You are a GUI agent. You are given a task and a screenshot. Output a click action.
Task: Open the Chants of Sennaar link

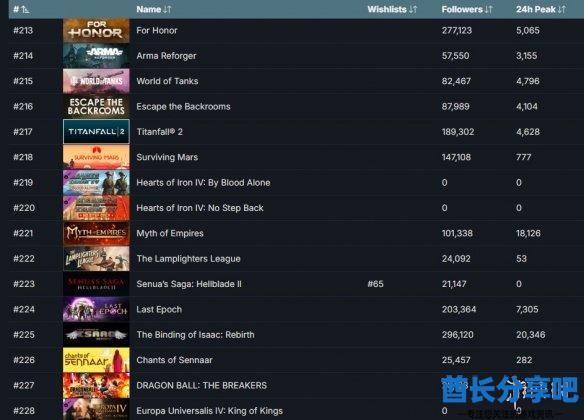point(174,360)
